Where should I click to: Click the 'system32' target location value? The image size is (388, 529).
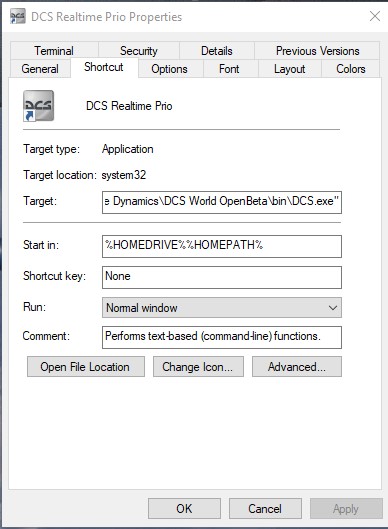coord(124,175)
